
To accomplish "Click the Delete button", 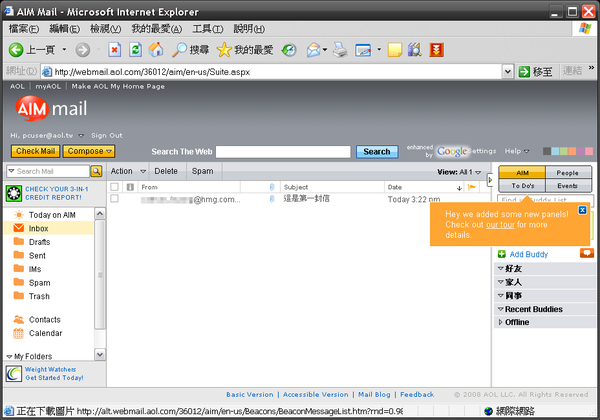I will tap(166, 171).
